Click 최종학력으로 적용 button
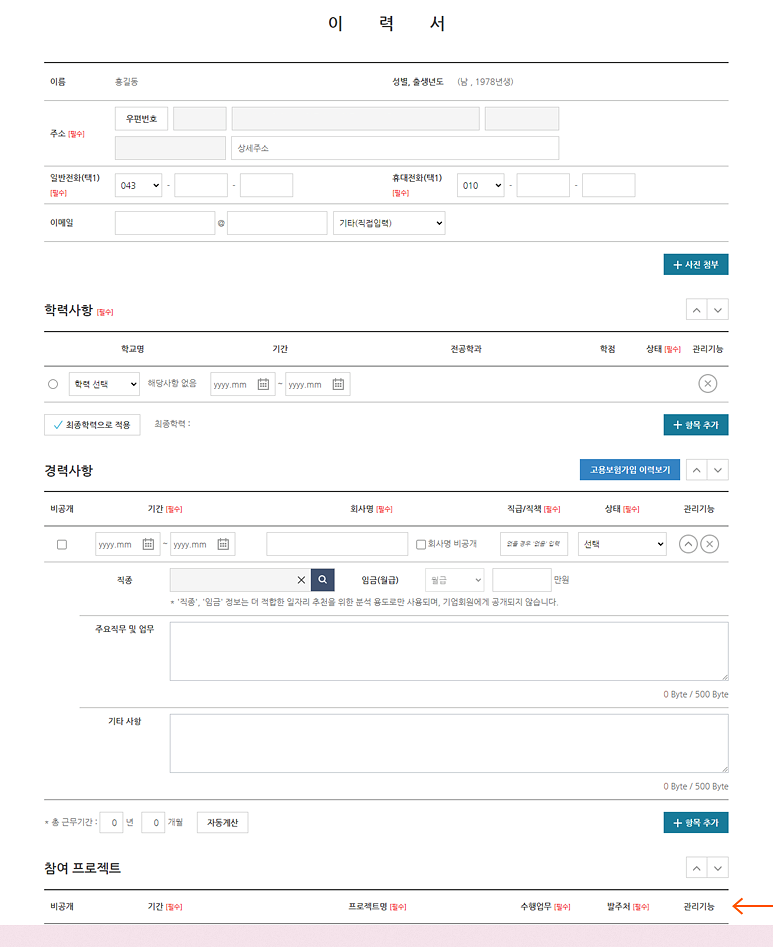 [92, 425]
